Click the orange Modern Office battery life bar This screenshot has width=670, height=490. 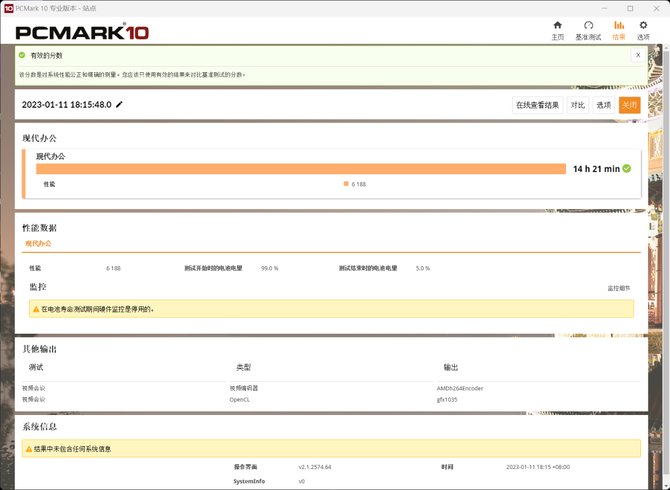[301, 169]
